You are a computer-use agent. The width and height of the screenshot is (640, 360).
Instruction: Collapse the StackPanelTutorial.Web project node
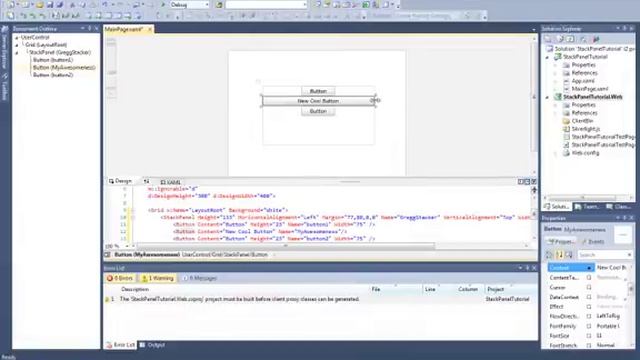click(548, 97)
